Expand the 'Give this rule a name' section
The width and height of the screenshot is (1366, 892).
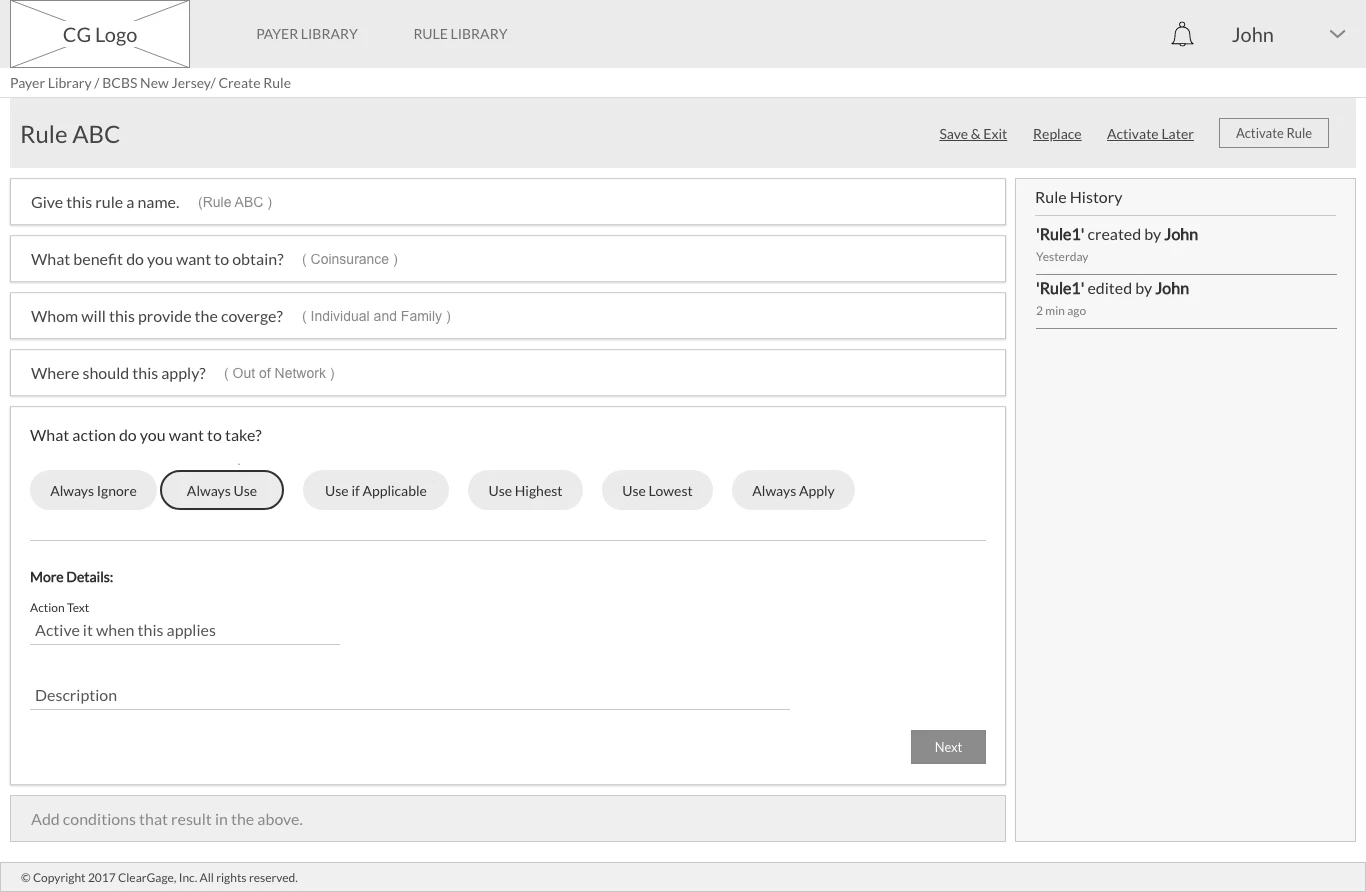[508, 202]
